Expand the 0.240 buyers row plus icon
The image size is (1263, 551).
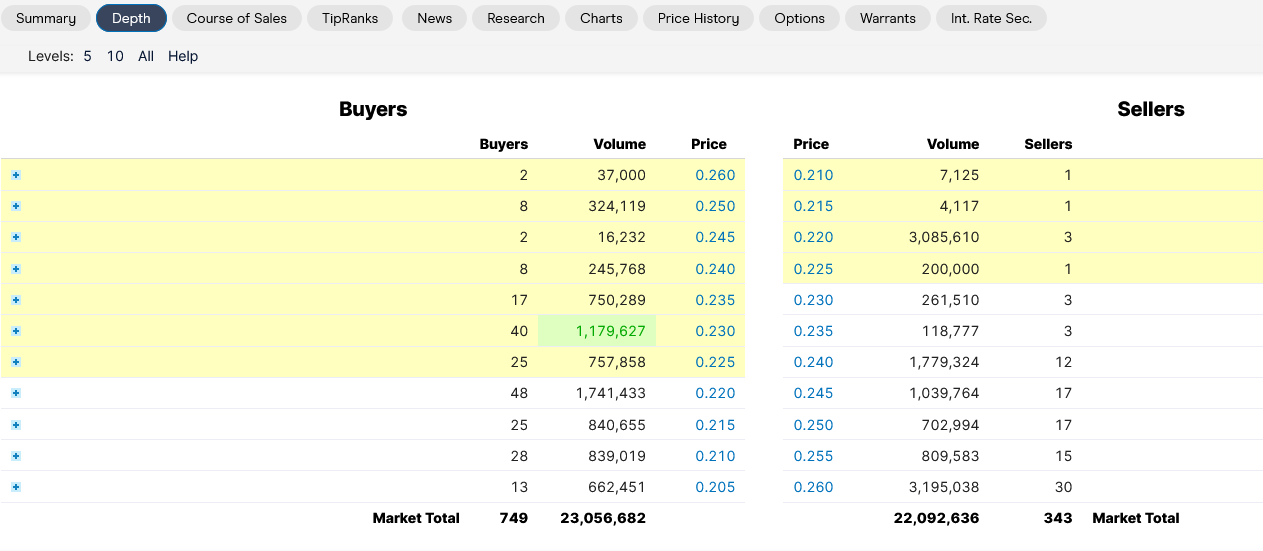point(16,269)
